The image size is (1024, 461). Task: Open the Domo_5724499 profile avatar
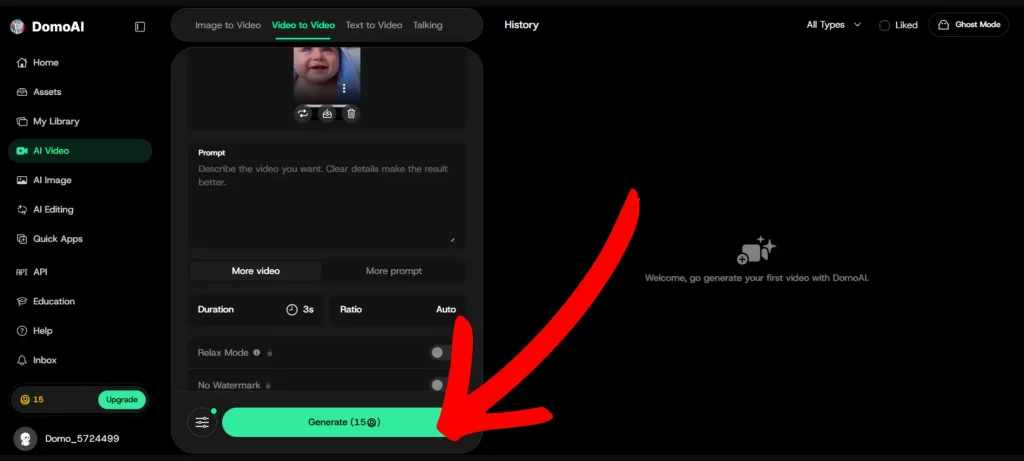pos(25,439)
